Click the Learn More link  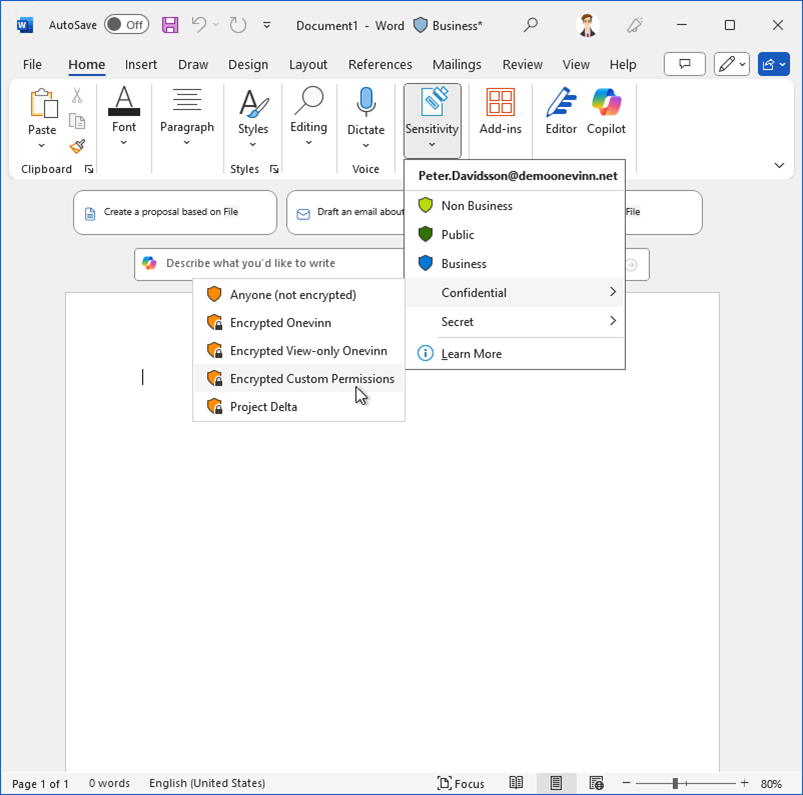471,354
